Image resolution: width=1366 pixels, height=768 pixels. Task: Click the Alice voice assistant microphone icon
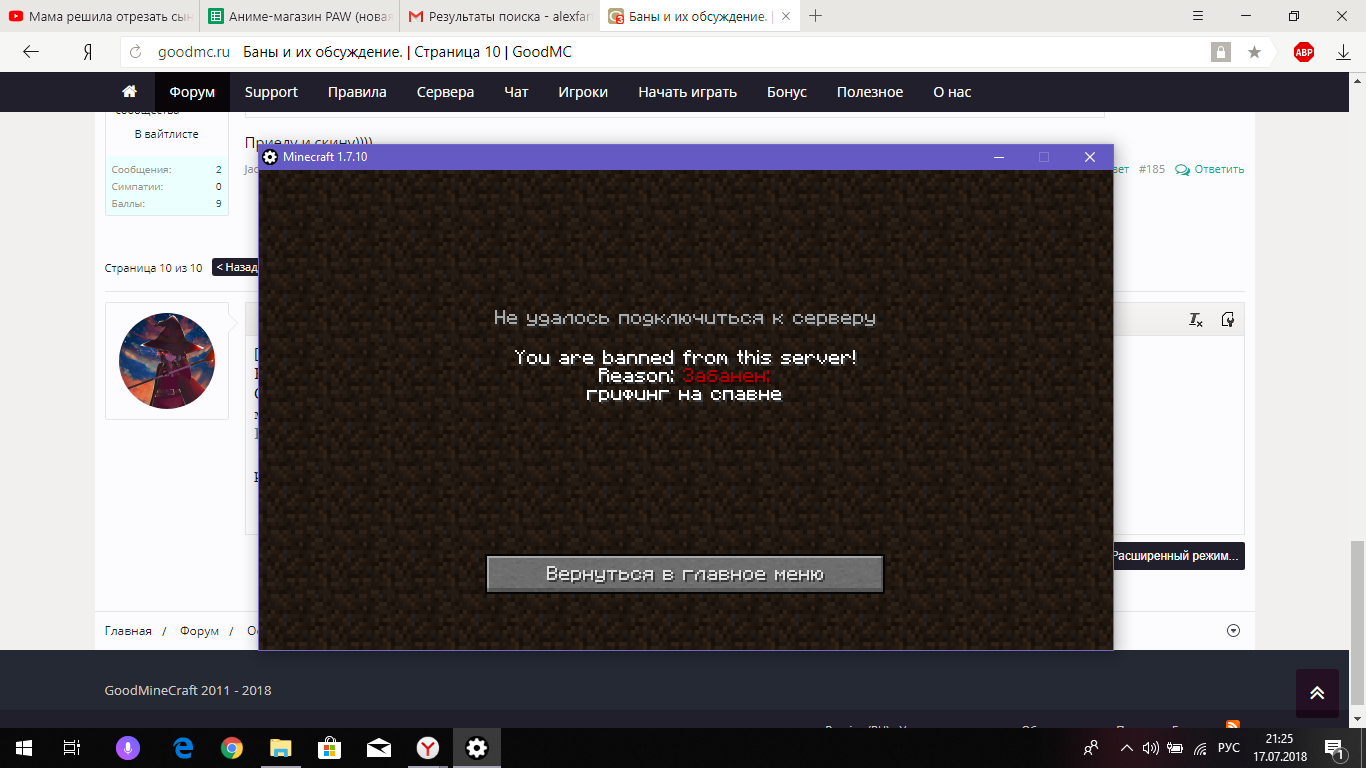(x=127, y=748)
